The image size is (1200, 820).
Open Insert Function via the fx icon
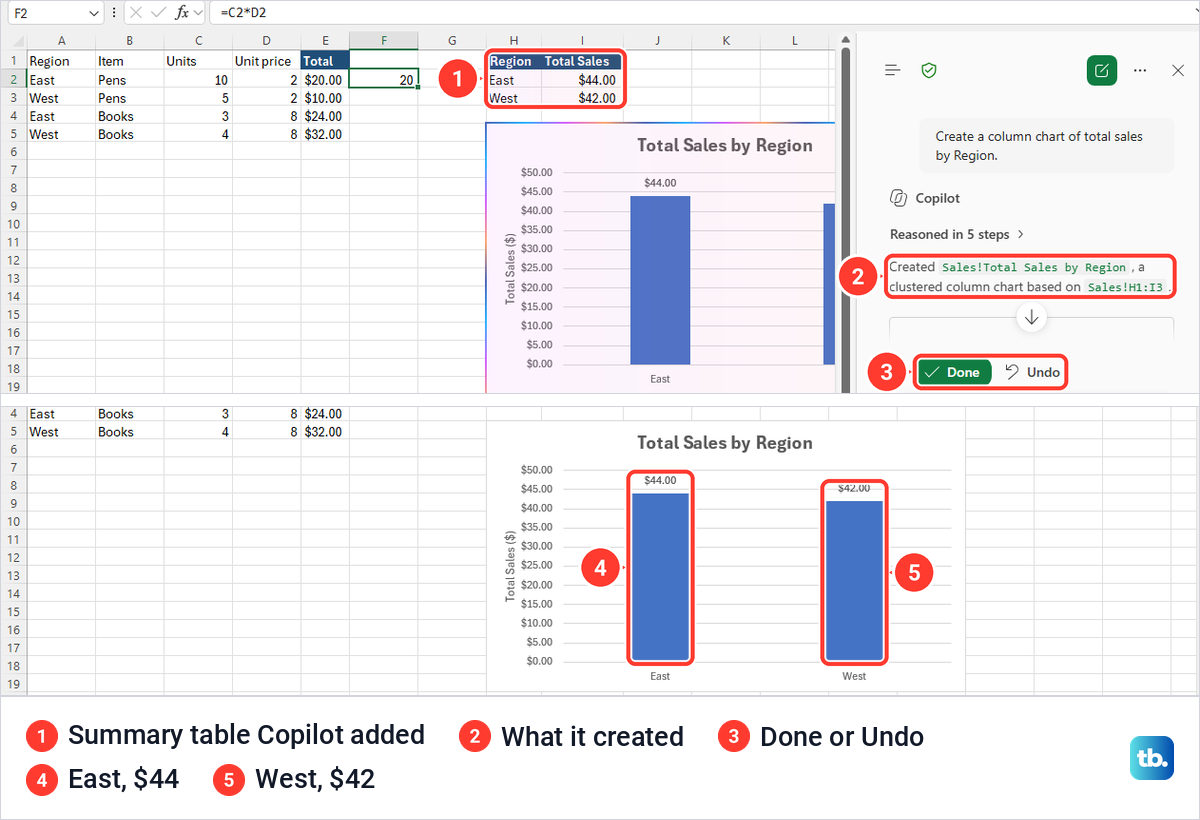click(x=182, y=13)
